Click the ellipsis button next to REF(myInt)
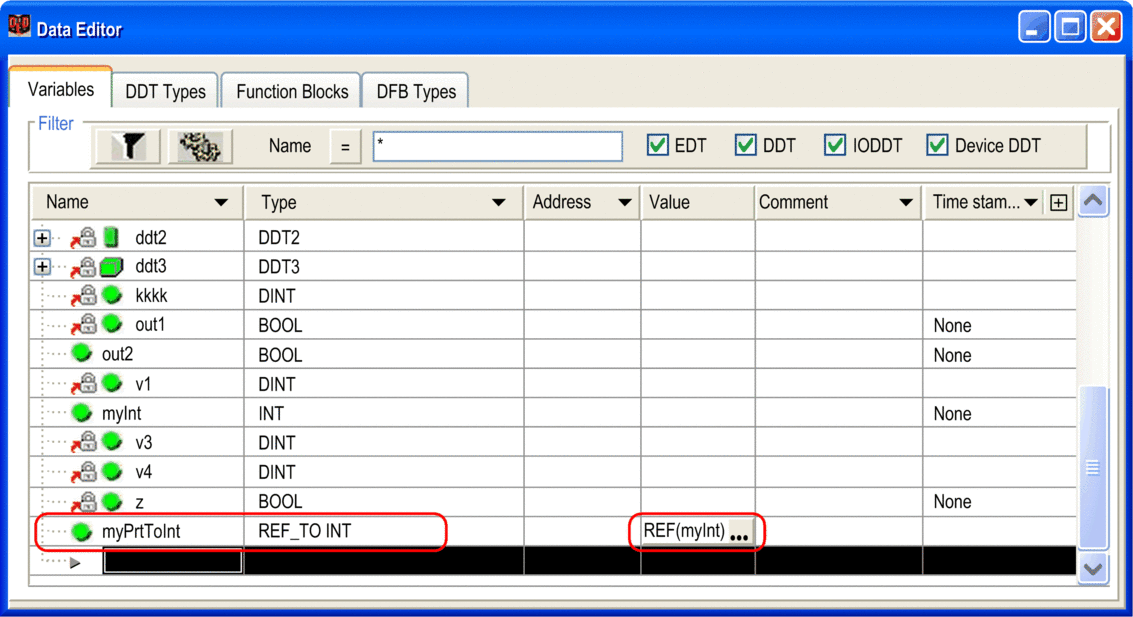1133x617 pixels. point(739,533)
